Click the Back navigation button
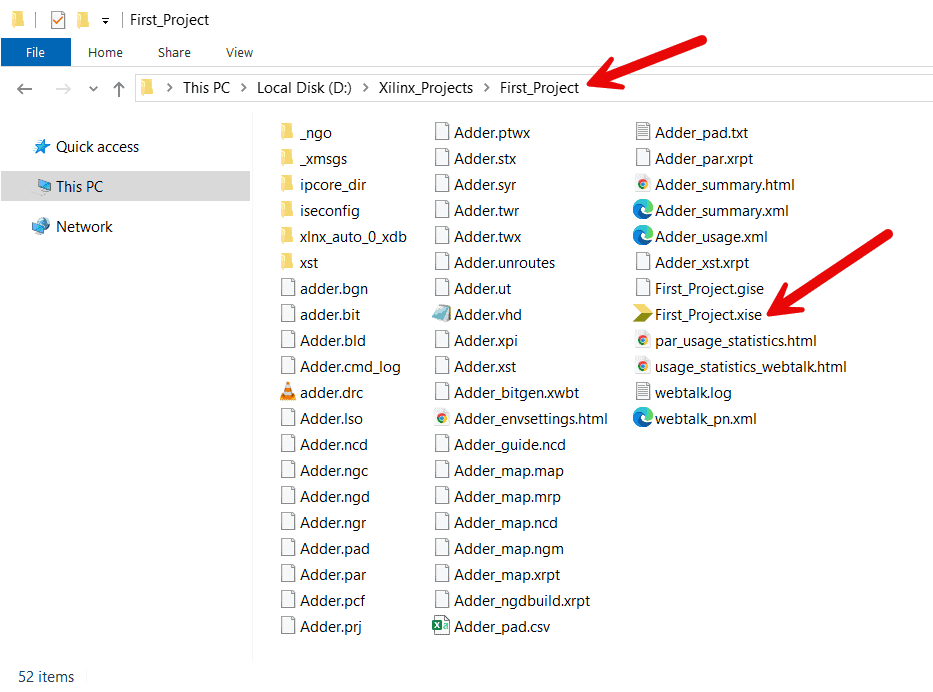This screenshot has height=692, width=933. tap(24, 88)
